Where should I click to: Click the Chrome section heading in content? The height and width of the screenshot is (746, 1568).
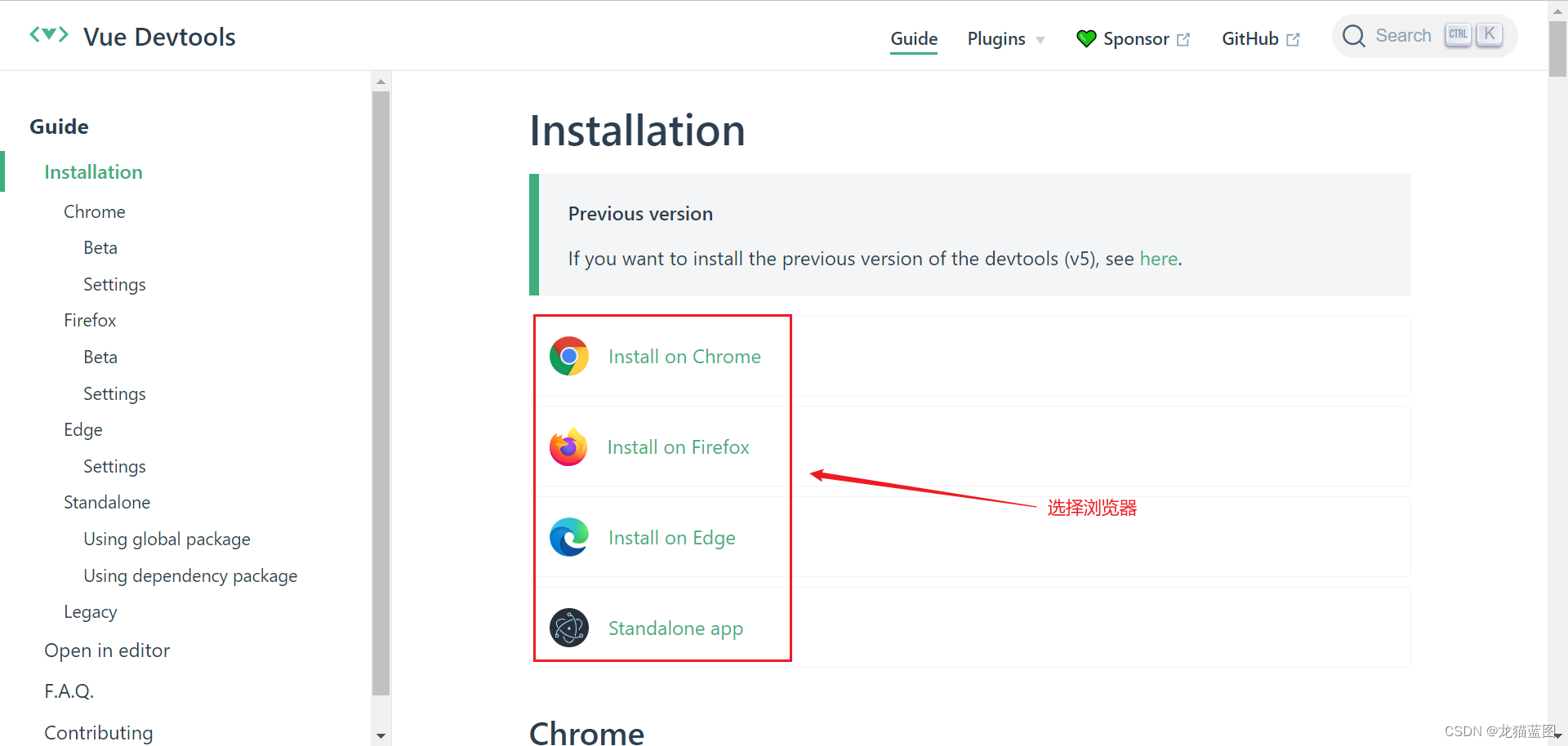[586, 732]
